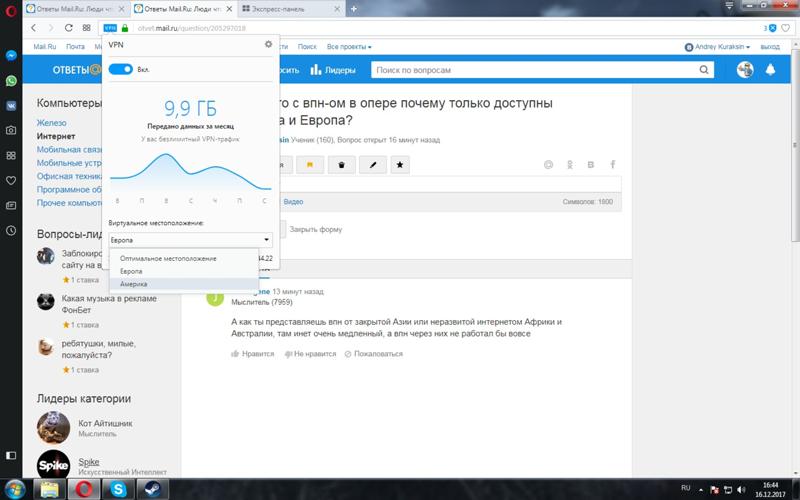
Task: Open WhatsApp in Opera sidebar
Action: click(11, 81)
